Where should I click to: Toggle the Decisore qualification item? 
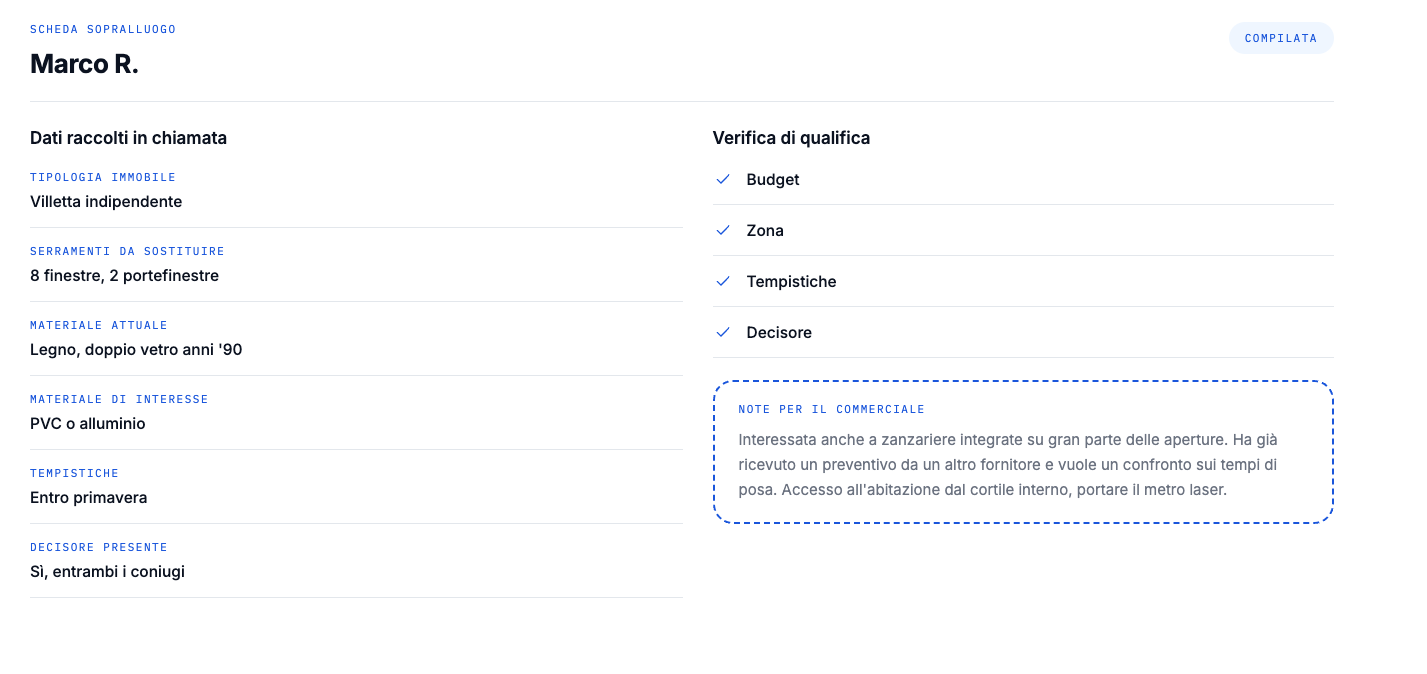(x=1023, y=333)
